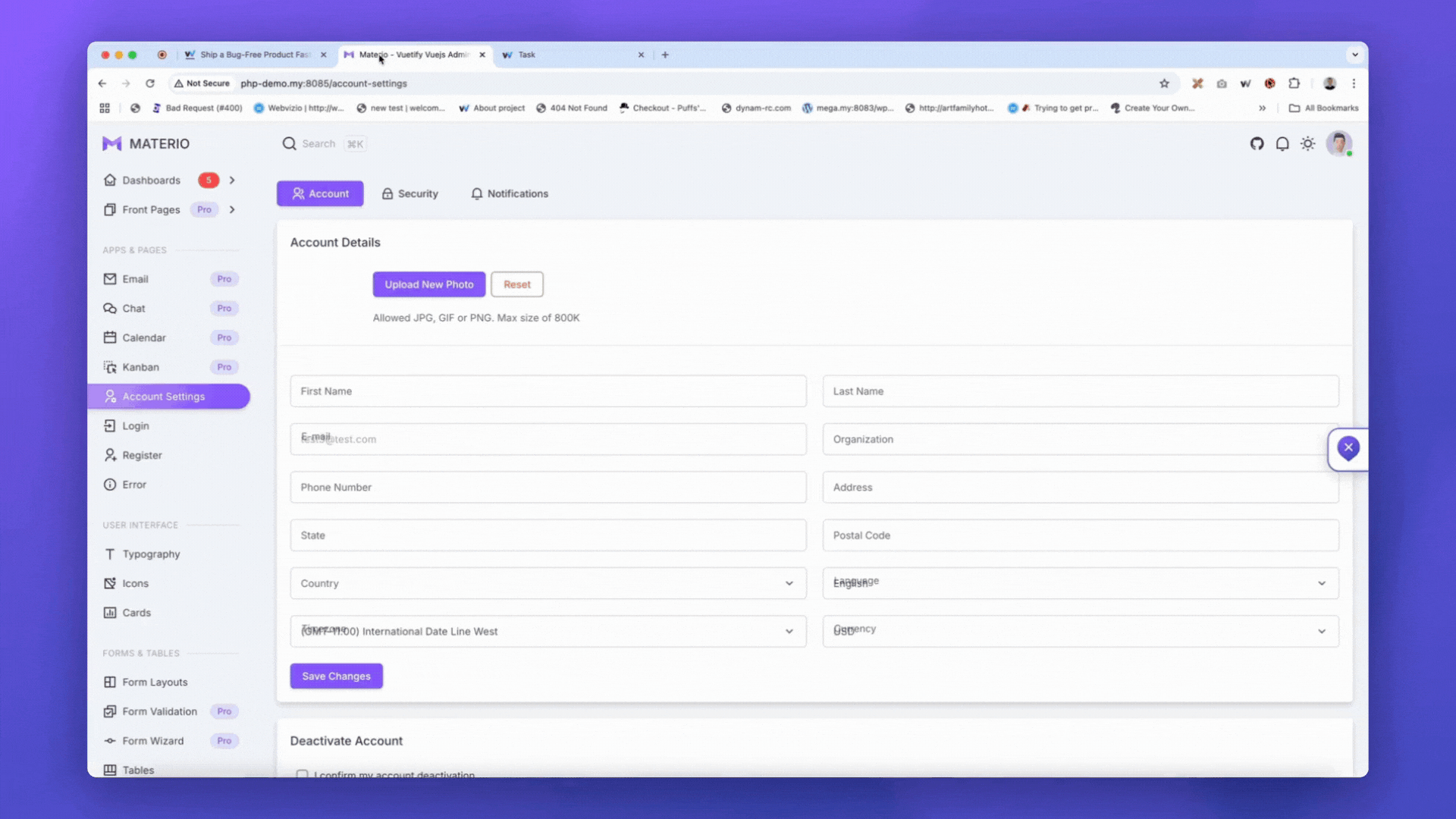Focus the Last Name field
1456x819 pixels.
click(1081, 391)
